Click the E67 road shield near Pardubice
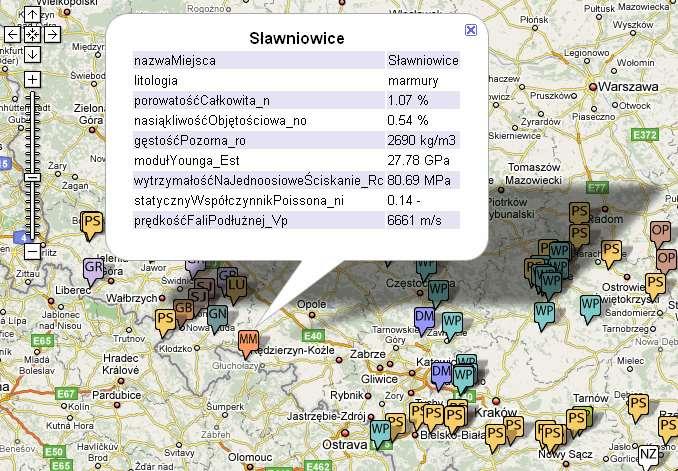The image size is (678, 471). [66, 394]
